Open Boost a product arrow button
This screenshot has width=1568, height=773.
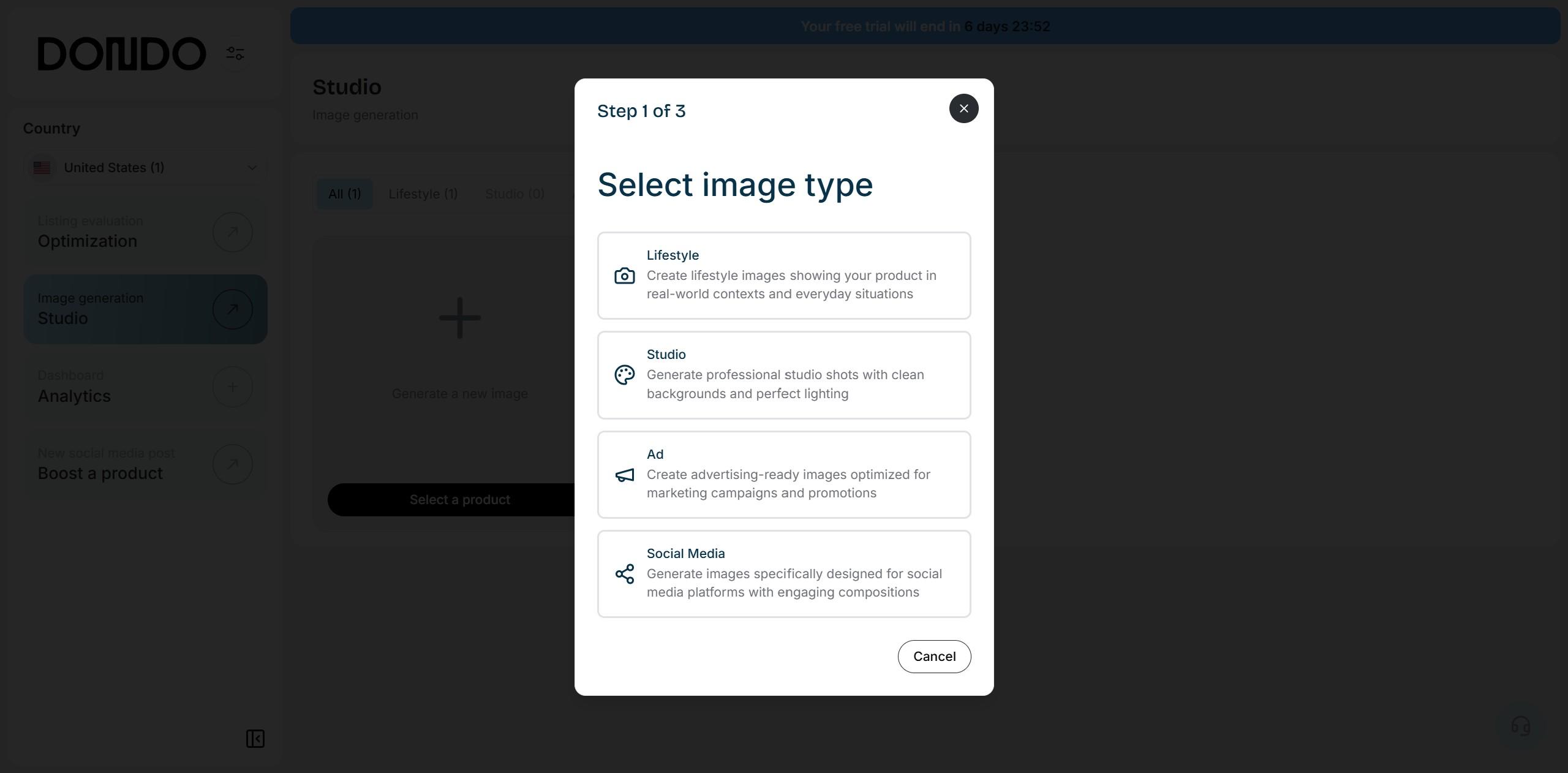tap(233, 464)
